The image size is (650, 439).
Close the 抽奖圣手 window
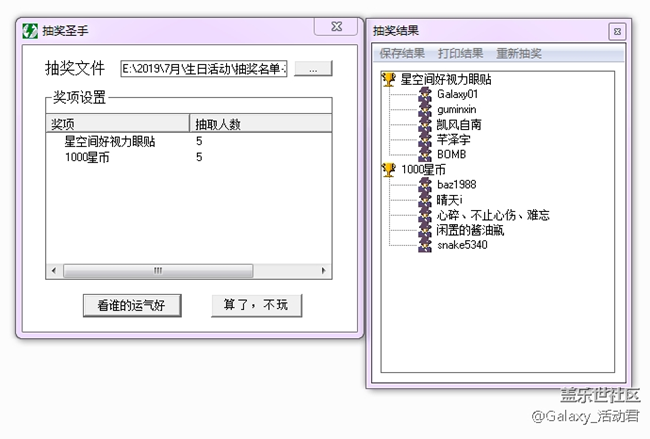(x=336, y=27)
